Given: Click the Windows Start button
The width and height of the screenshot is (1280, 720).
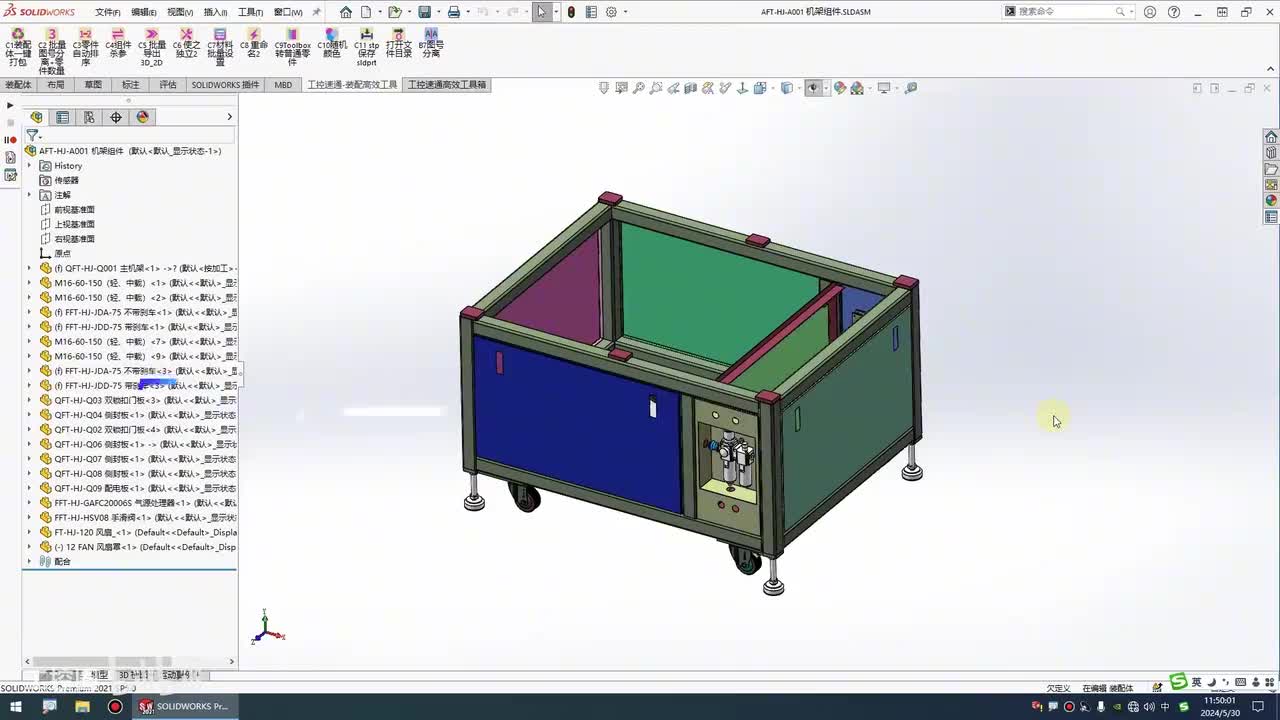Looking at the screenshot, I should (16, 706).
